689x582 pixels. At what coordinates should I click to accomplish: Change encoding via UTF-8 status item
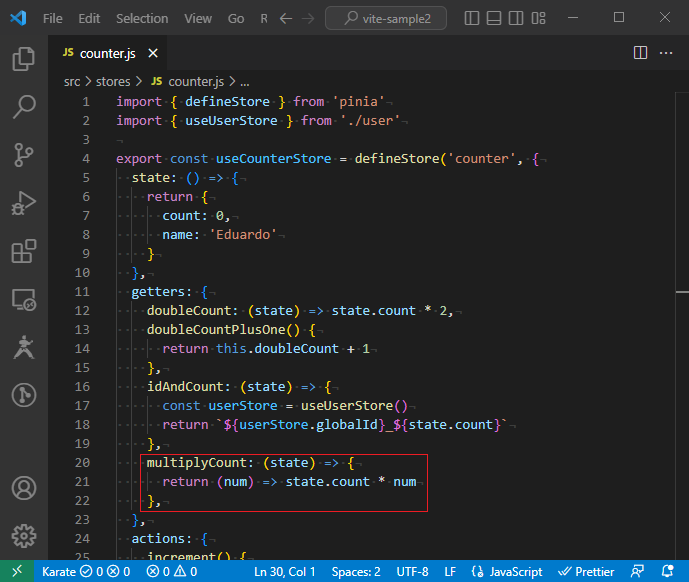tap(412, 571)
